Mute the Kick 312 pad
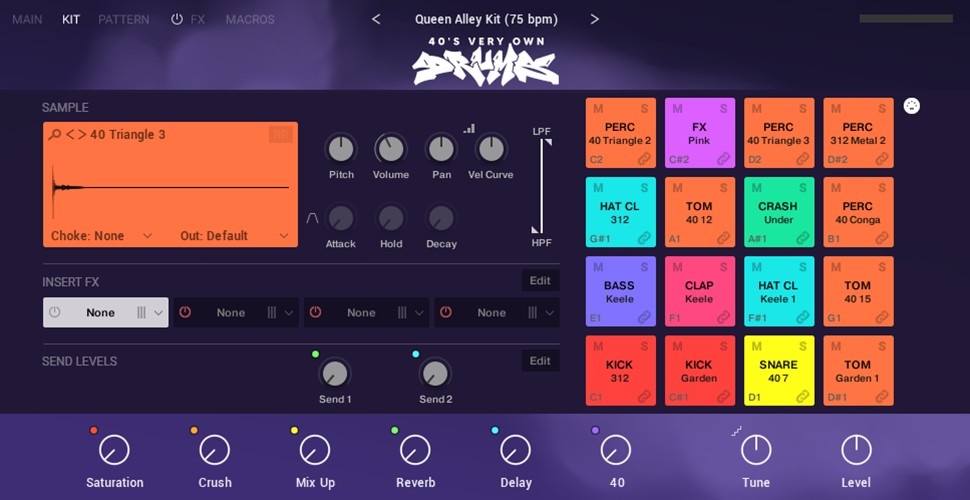This screenshot has height=500, width=970. pos(599,347)
